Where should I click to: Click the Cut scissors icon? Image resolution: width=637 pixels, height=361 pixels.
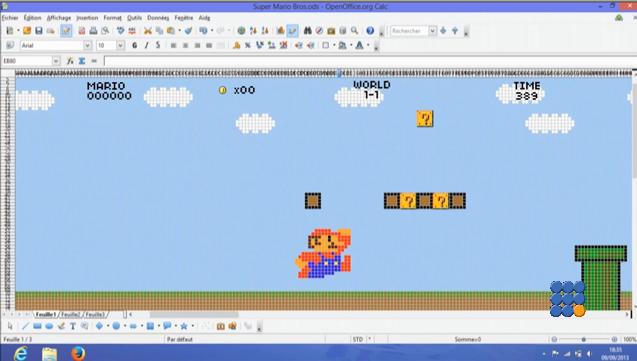coord(148,31)
